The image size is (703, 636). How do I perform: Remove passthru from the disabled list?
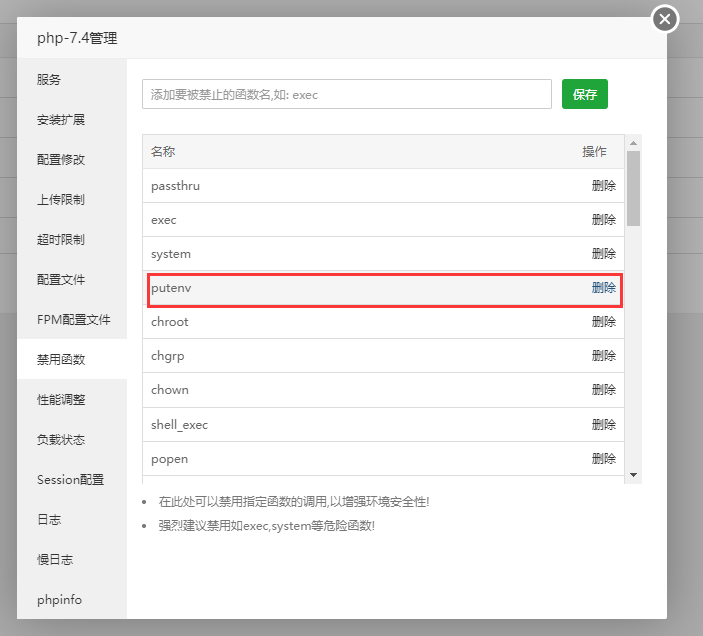tap(603, 186)
